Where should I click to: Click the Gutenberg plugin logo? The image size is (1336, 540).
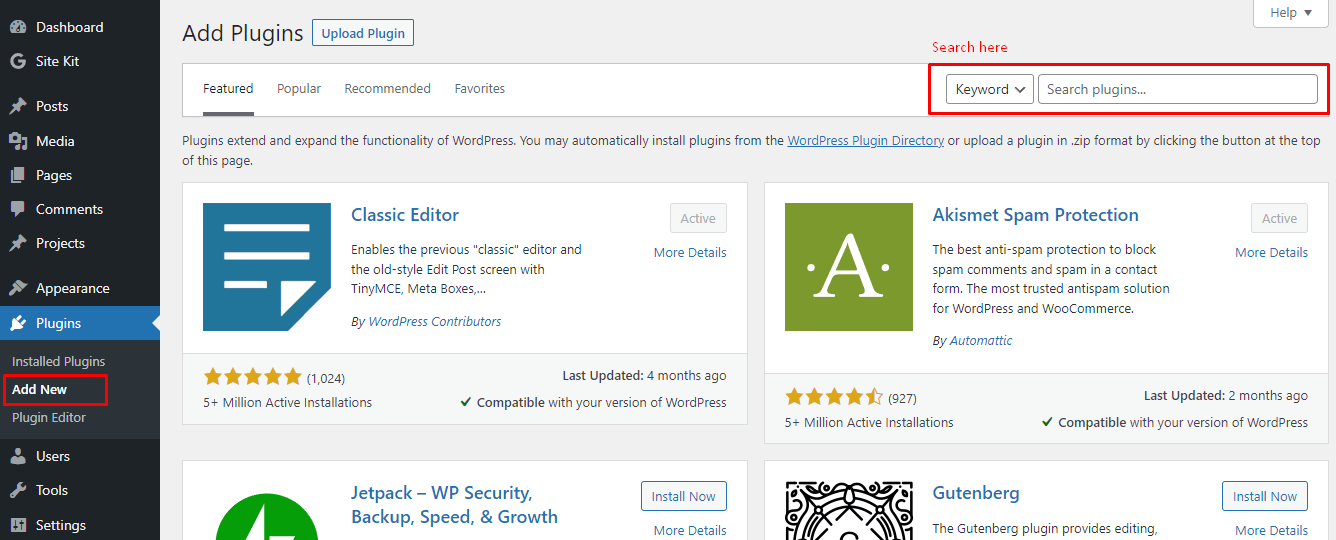coord(849,511)
